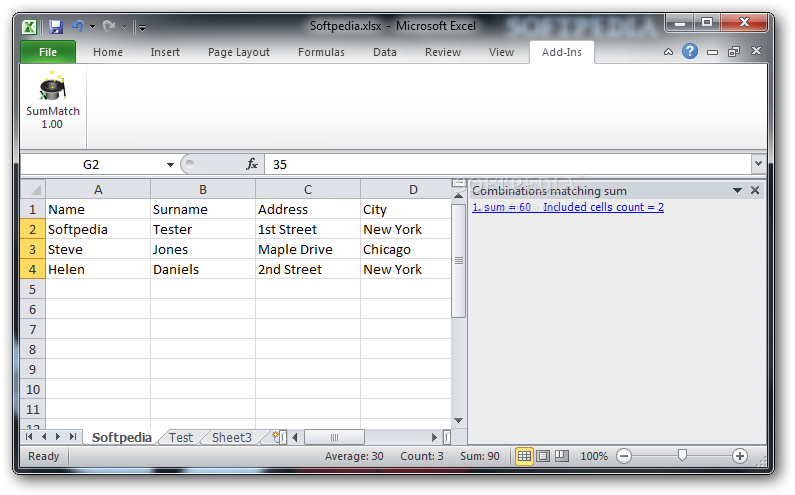Switch to Page Layout view in status bar

(x=543, y=456)
